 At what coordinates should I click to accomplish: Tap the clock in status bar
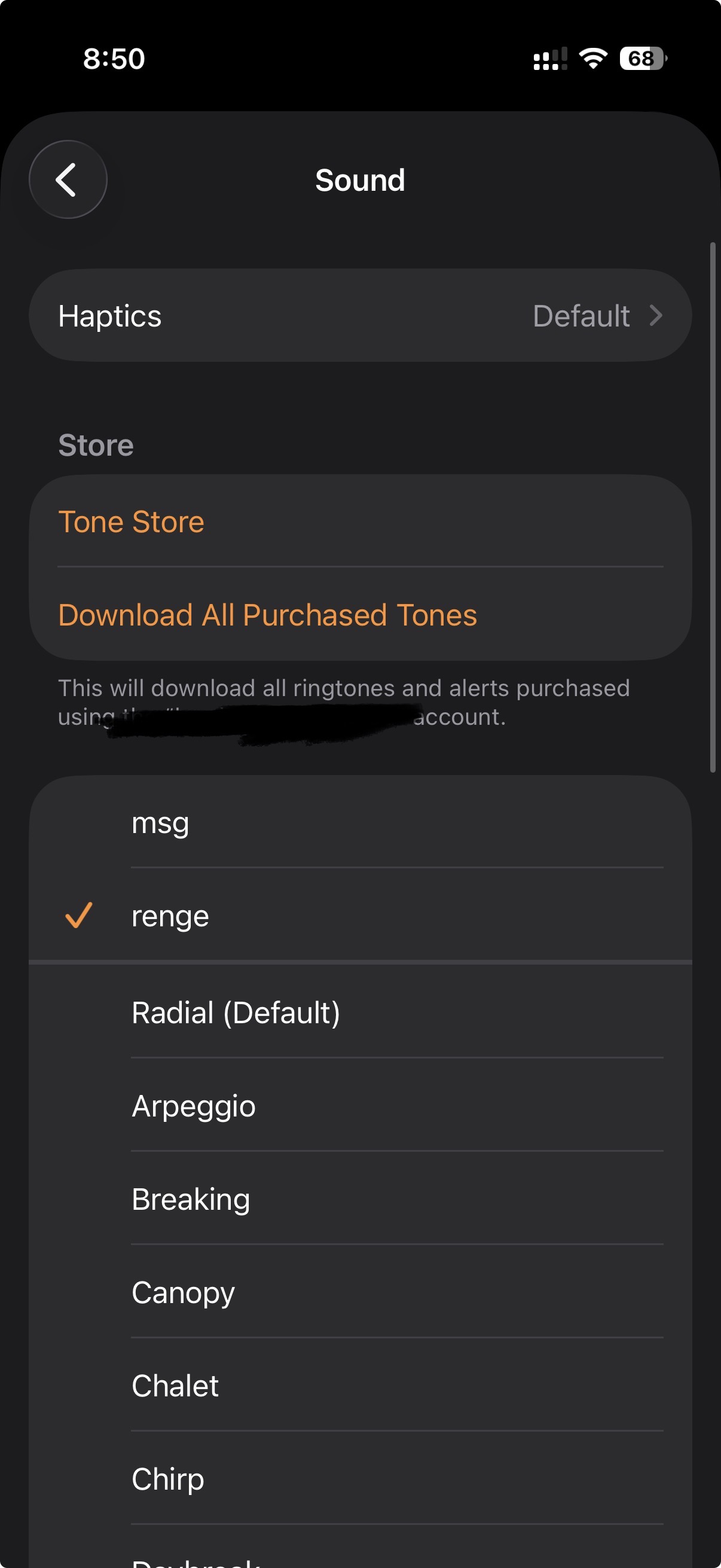114,59
